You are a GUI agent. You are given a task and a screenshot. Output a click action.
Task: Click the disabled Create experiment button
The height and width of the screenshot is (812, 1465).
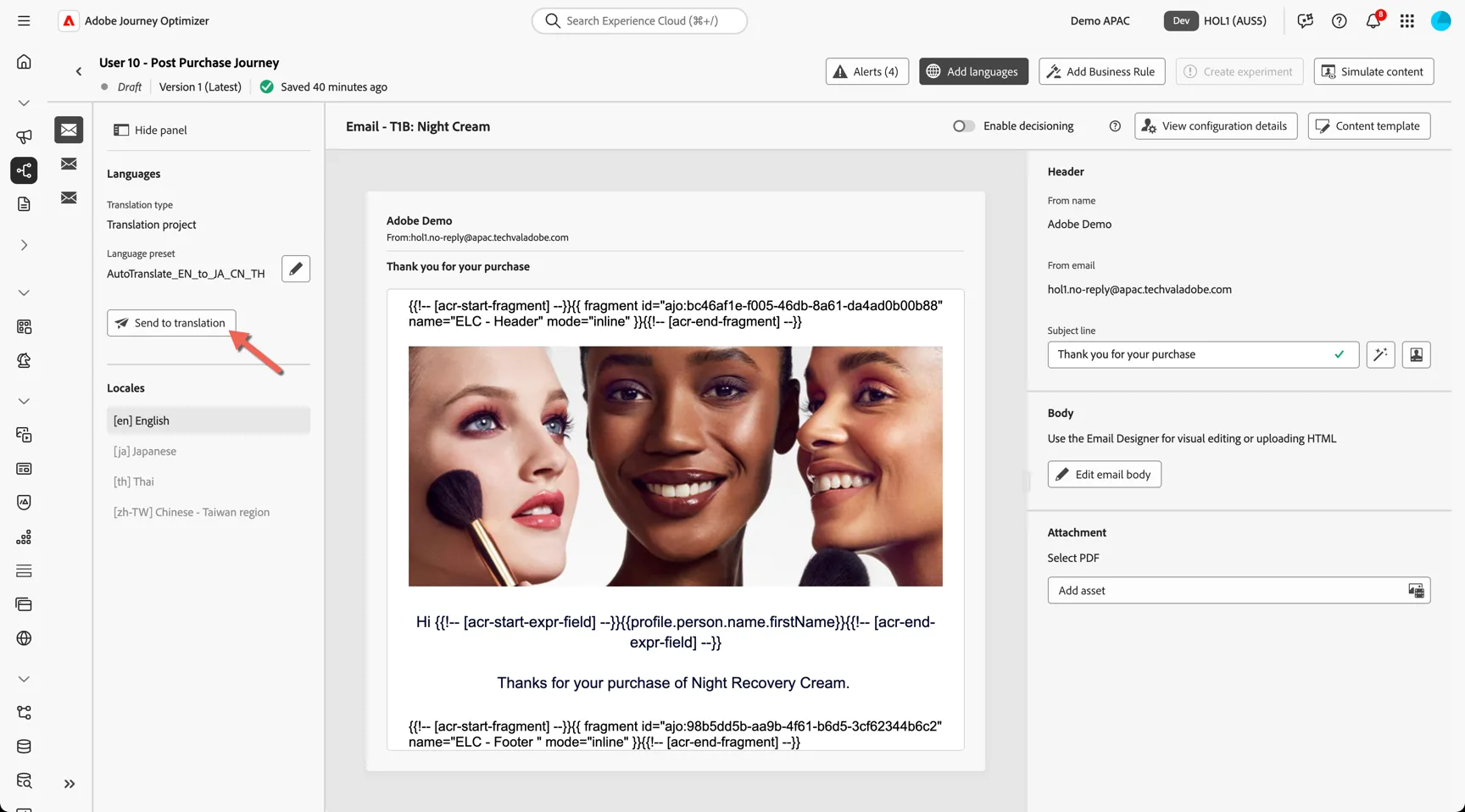coord(1238,71)
